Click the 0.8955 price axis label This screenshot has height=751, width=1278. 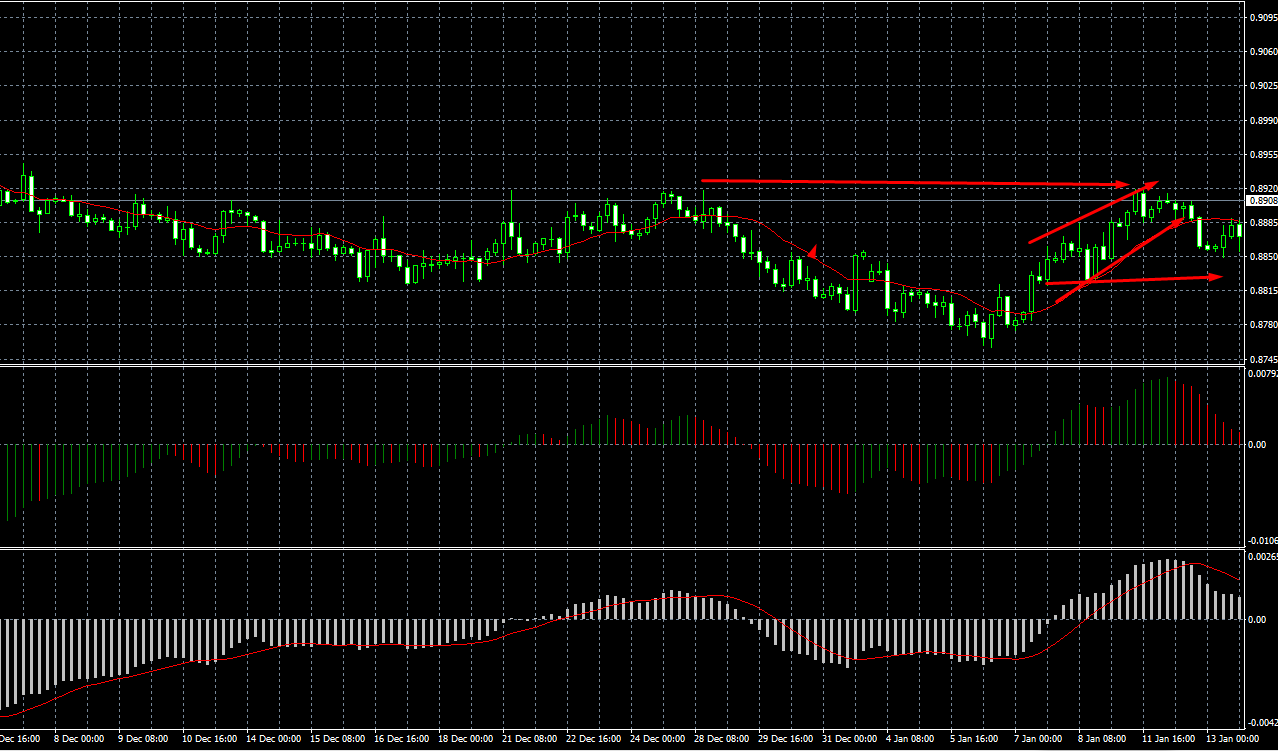pyautogui.click(x=1262, y=155)
